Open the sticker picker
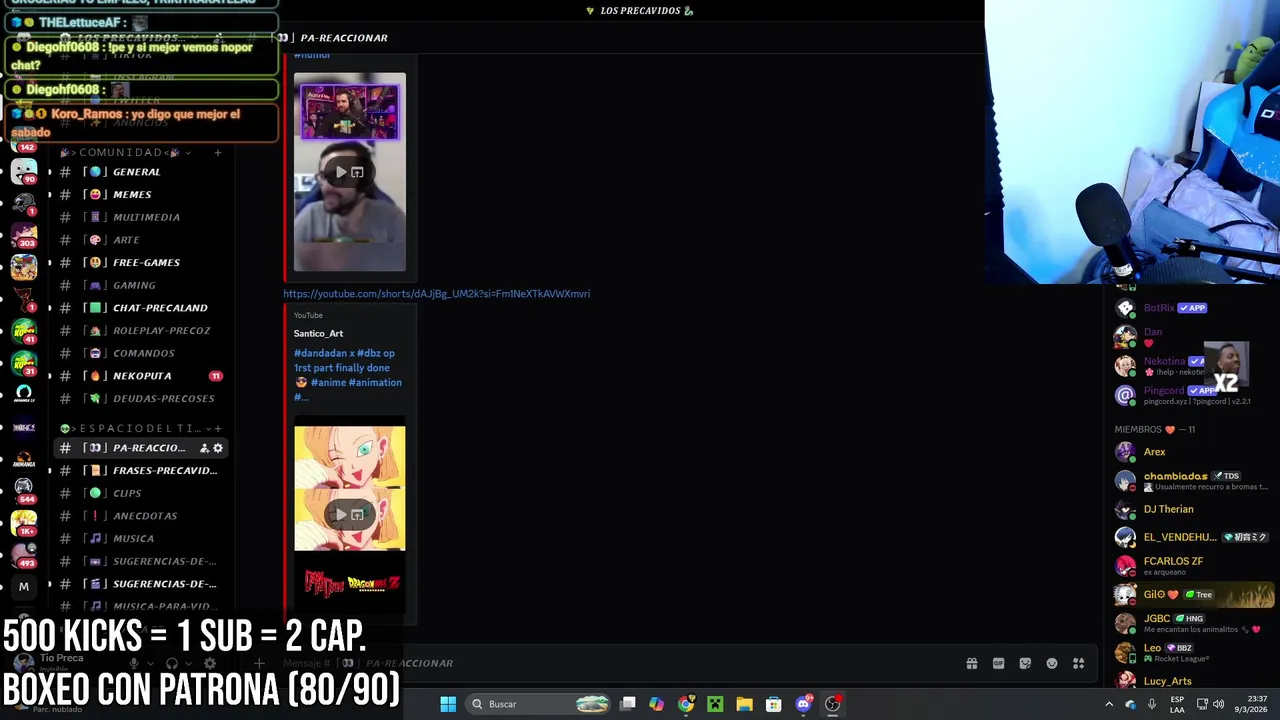Image resolution: width=1280 pixels, height=720 pixels. point(1025,663)
